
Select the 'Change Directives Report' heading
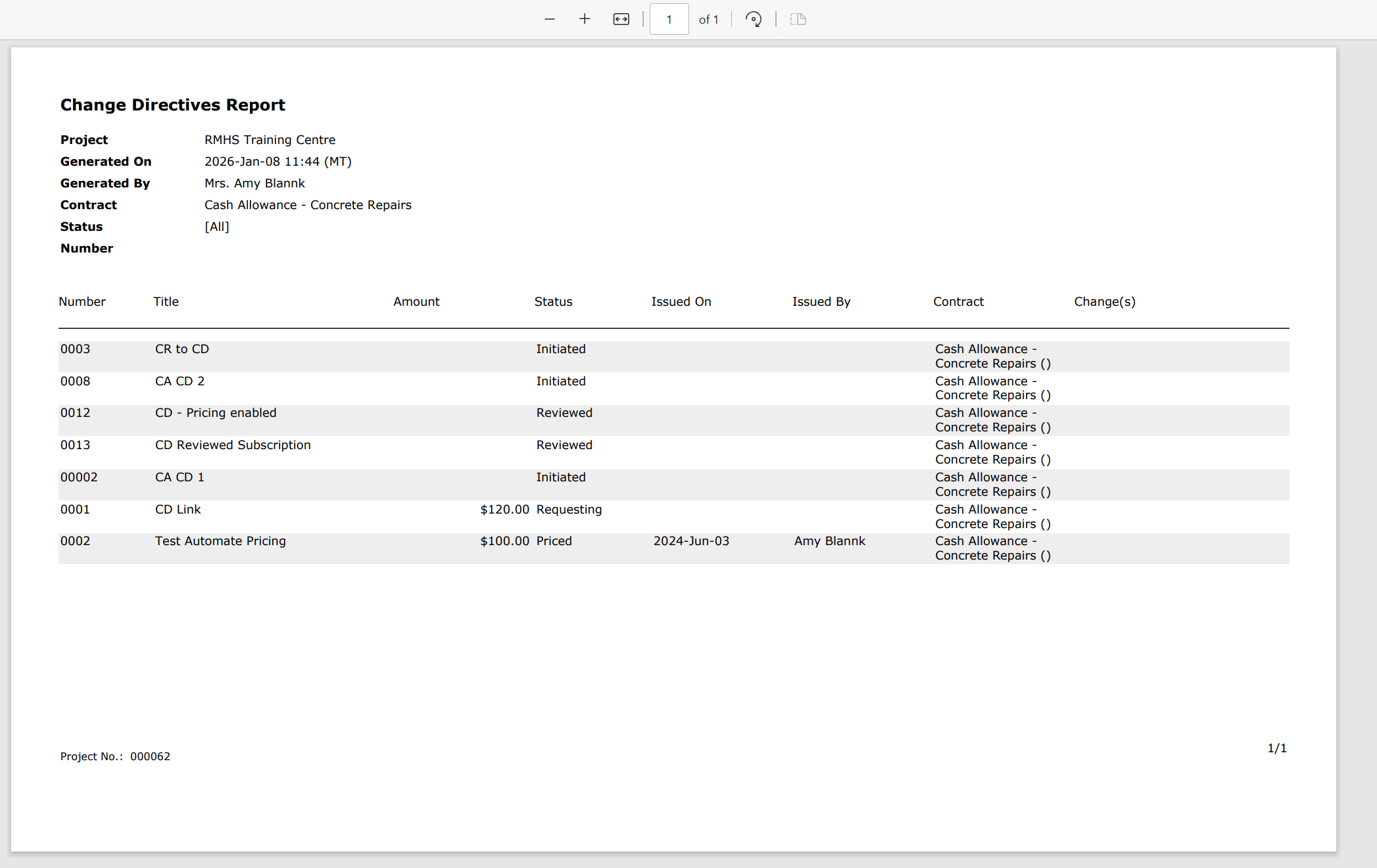click(172, 105)
